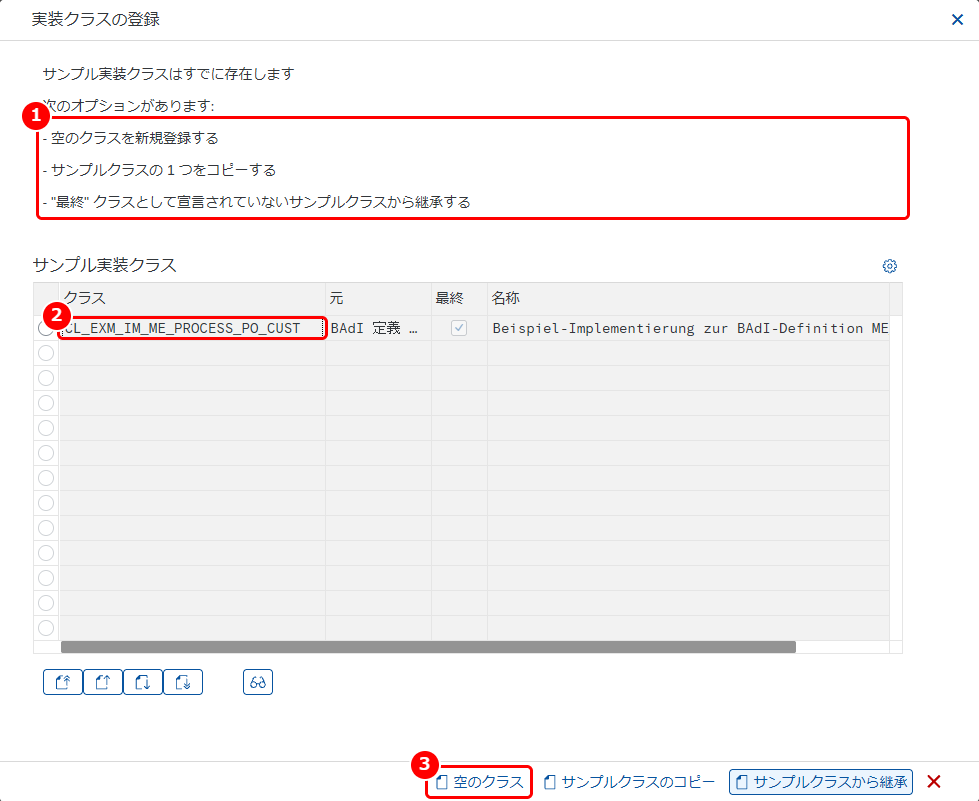979x801 pixels.
Task: Click the glasses display icon
Action: 258,682
